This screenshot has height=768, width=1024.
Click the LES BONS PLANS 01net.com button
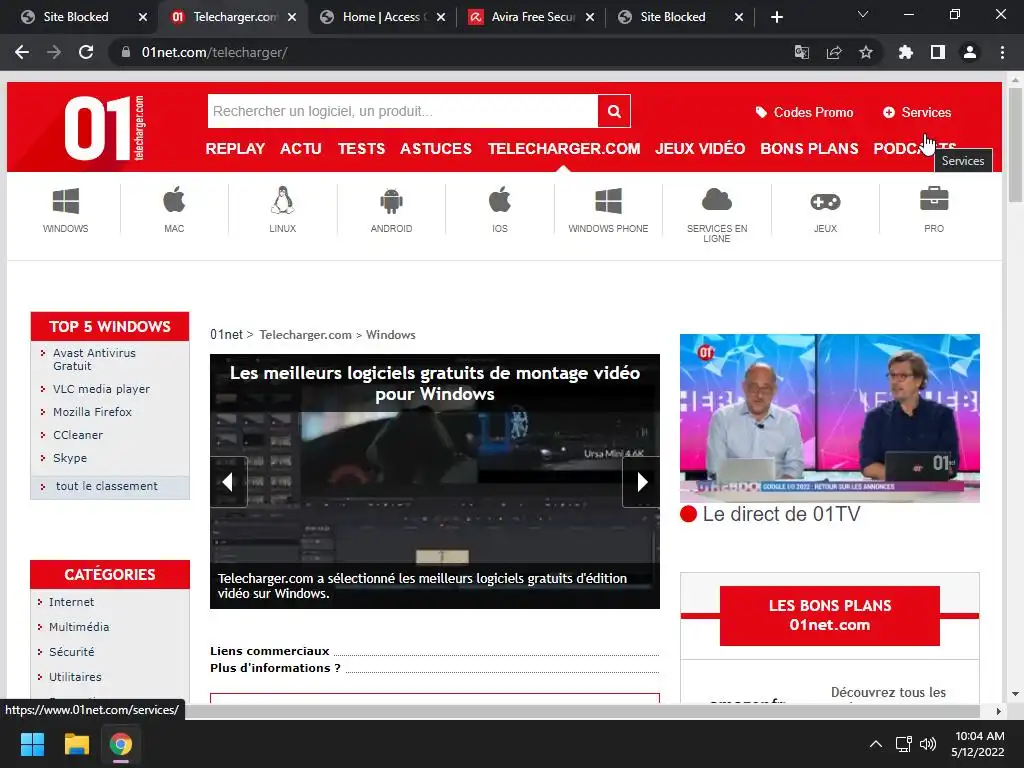(829, 615)
